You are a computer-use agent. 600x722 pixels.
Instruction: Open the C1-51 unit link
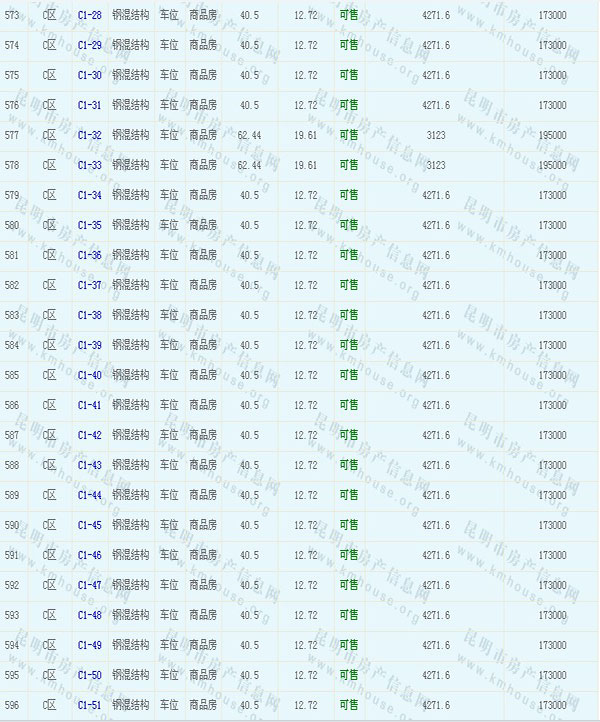point(89,705)
